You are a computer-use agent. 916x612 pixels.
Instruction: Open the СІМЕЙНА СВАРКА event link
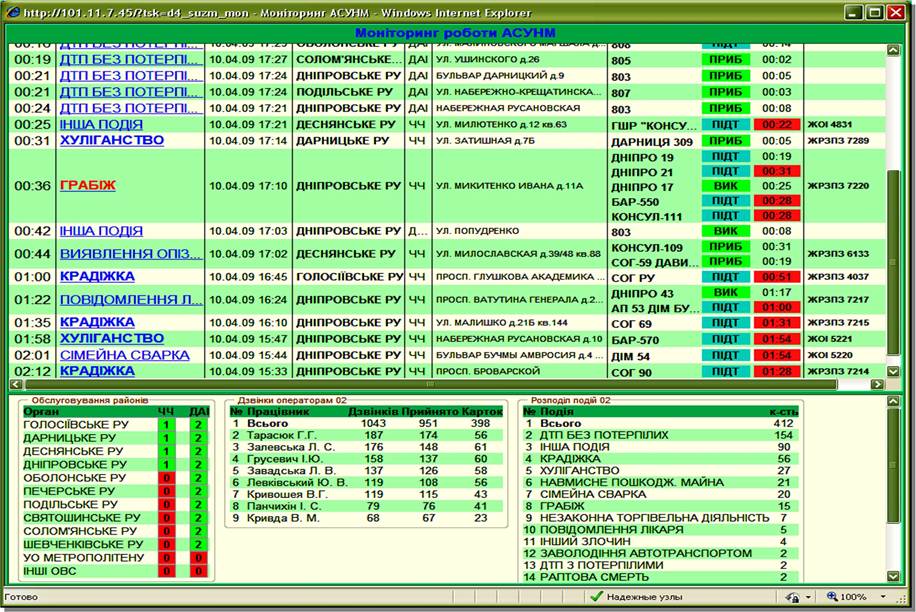click(x=124, y=355)
